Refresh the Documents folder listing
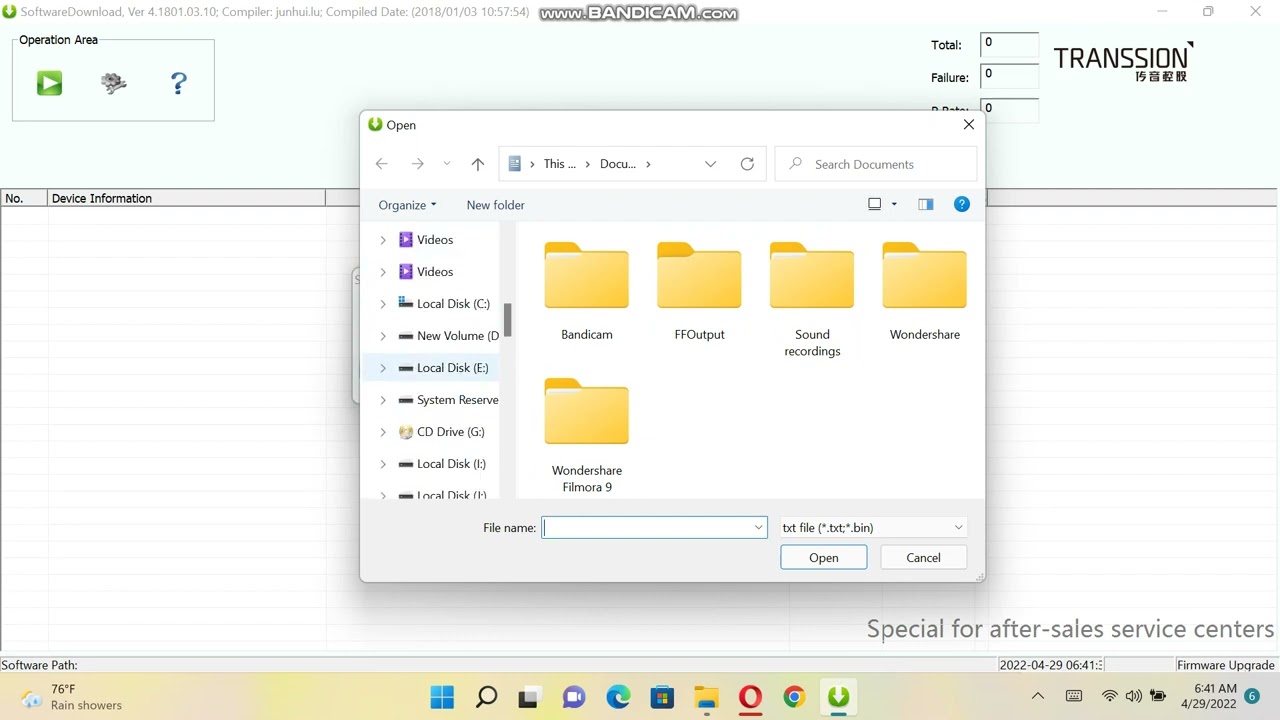The width and height of the screenshot is (1280, 720). (x=747, y=164)
